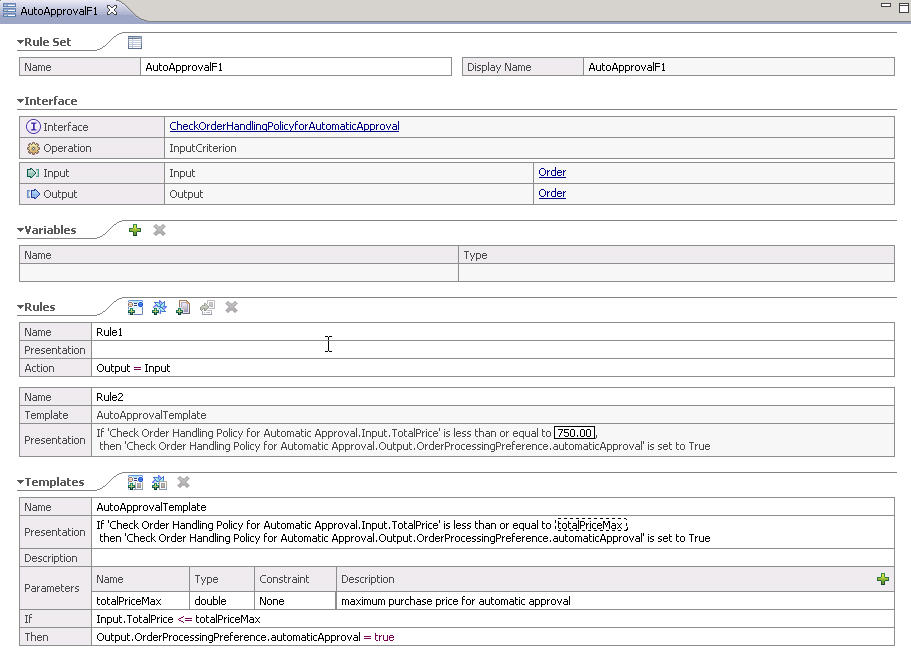
Task: Open the Order type link for Input
Action: point(552,173)
